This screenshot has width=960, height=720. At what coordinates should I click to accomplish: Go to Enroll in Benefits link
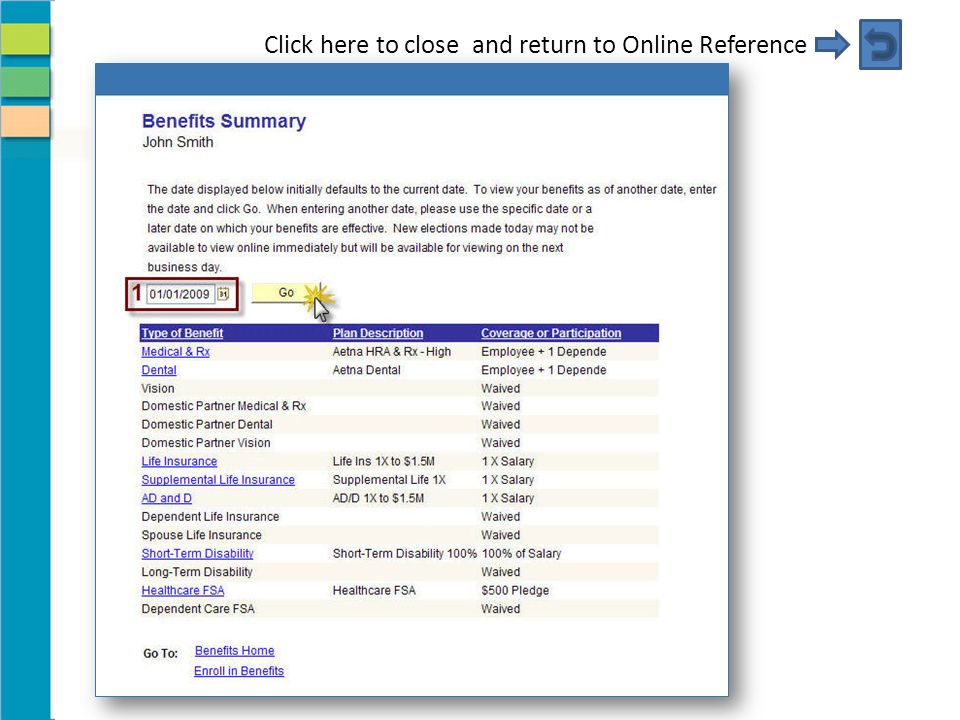[239, 670]
